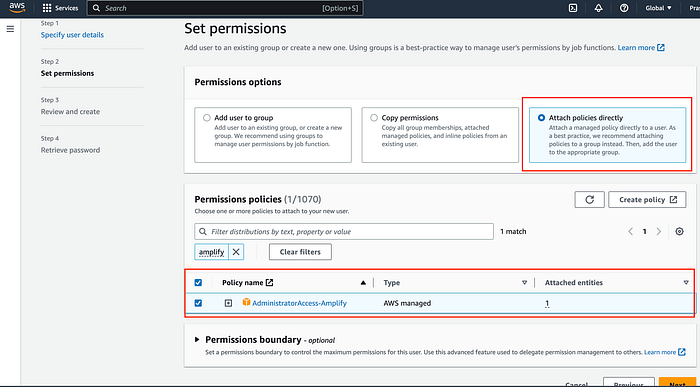The height and width of the screenshot is (387, 700).
Task: Click the Set permissions step
Action: click(x=67, y=73)
